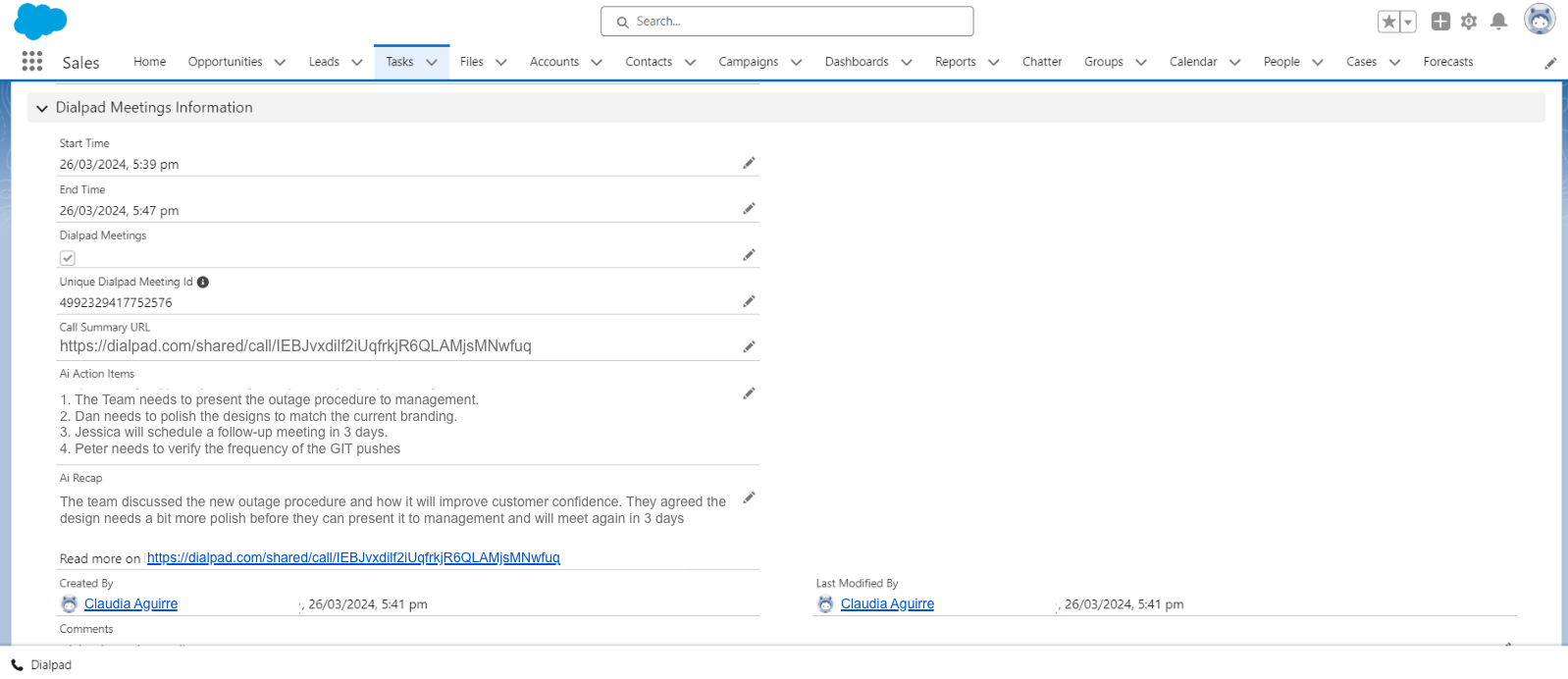Edit the Start Time field
The height and width of the screenshot is (679, 1568).
coord(749,163)
